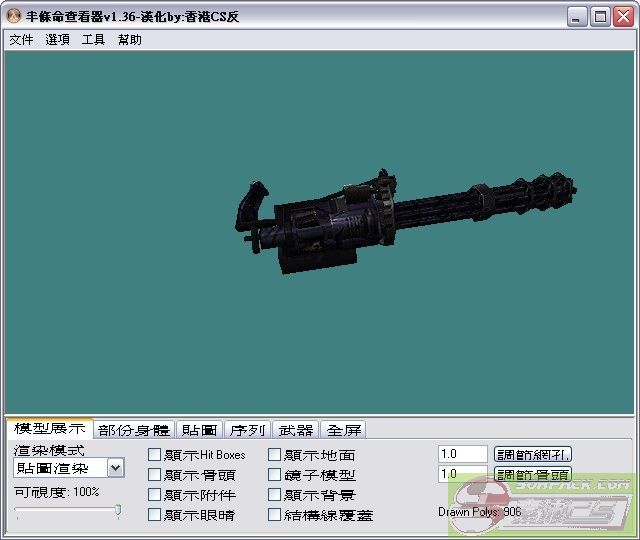
Task: Switch to the 全屏 tab
Action: [x=344, y=430]
